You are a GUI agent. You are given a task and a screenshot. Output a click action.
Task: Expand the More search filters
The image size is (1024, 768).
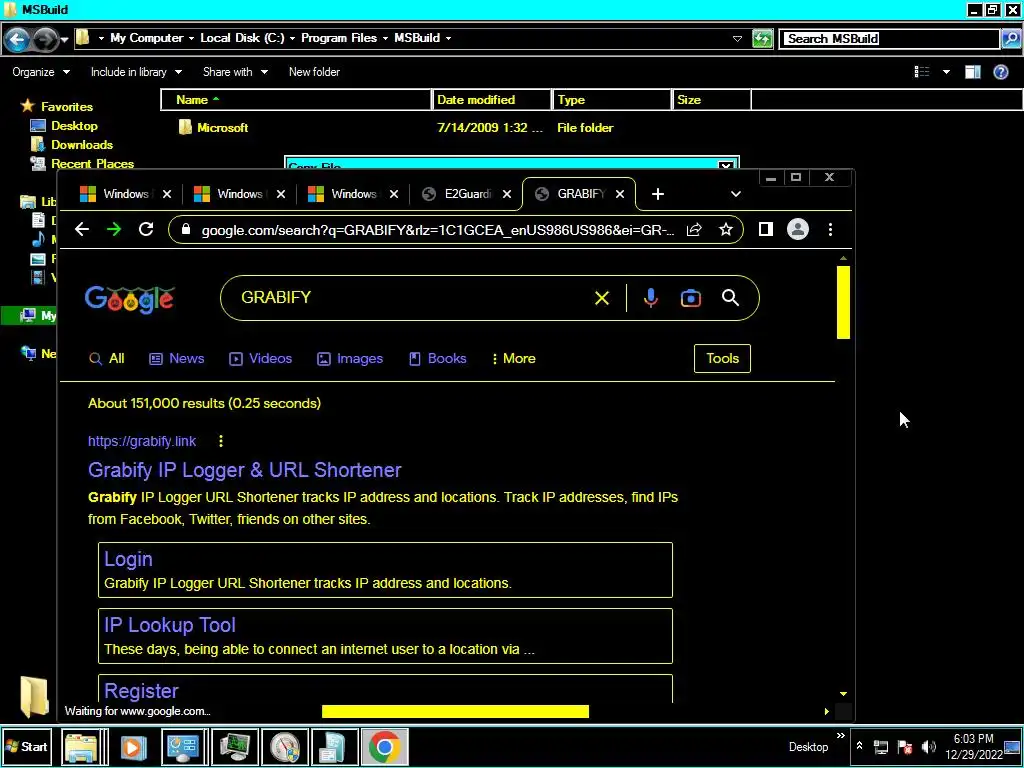click(513, 359)
